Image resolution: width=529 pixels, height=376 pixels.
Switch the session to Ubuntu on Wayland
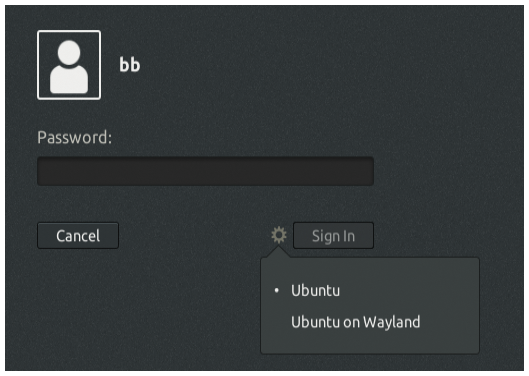click(355, 322)
